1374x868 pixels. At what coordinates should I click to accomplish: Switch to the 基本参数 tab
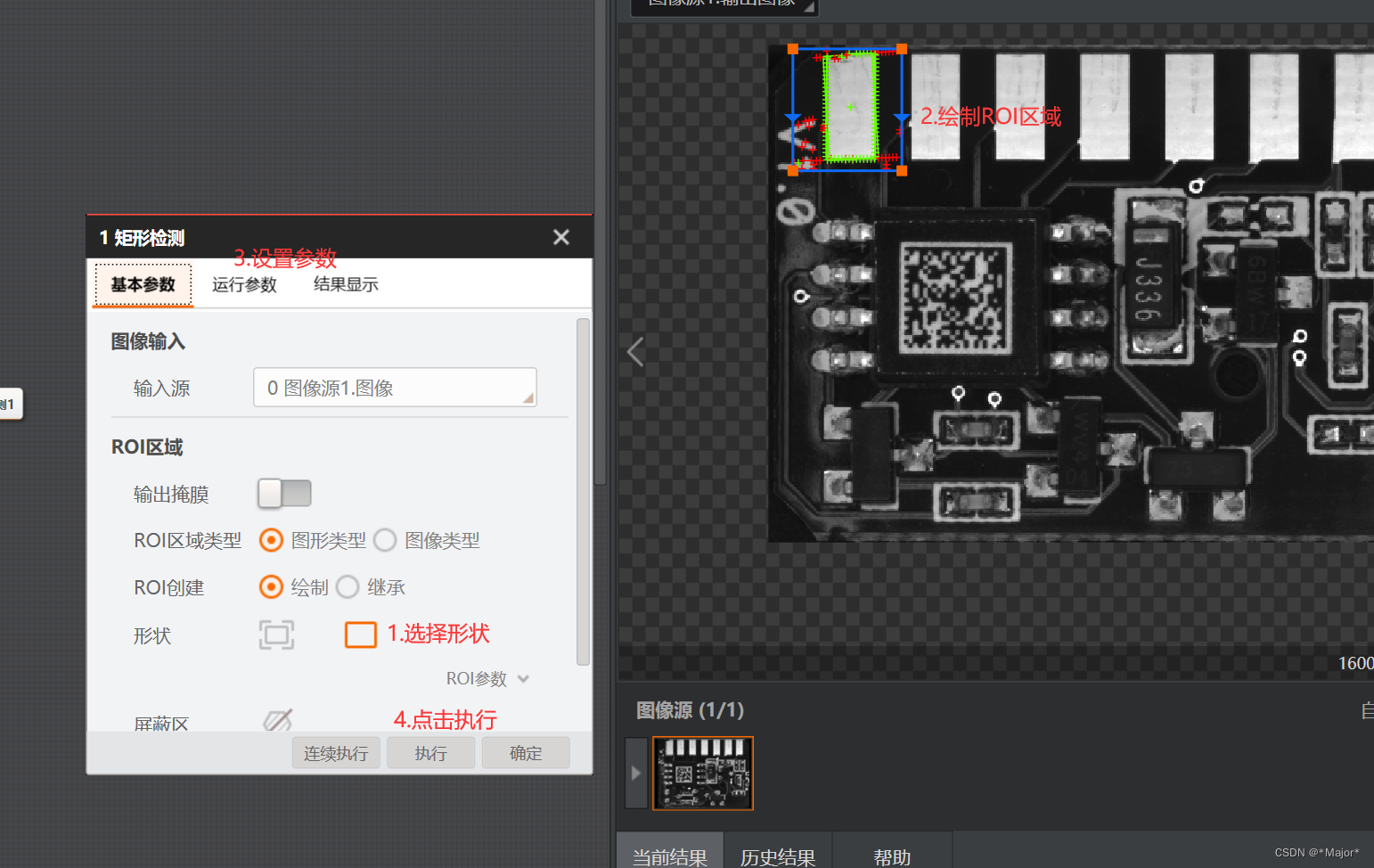(x=143, y=284)
